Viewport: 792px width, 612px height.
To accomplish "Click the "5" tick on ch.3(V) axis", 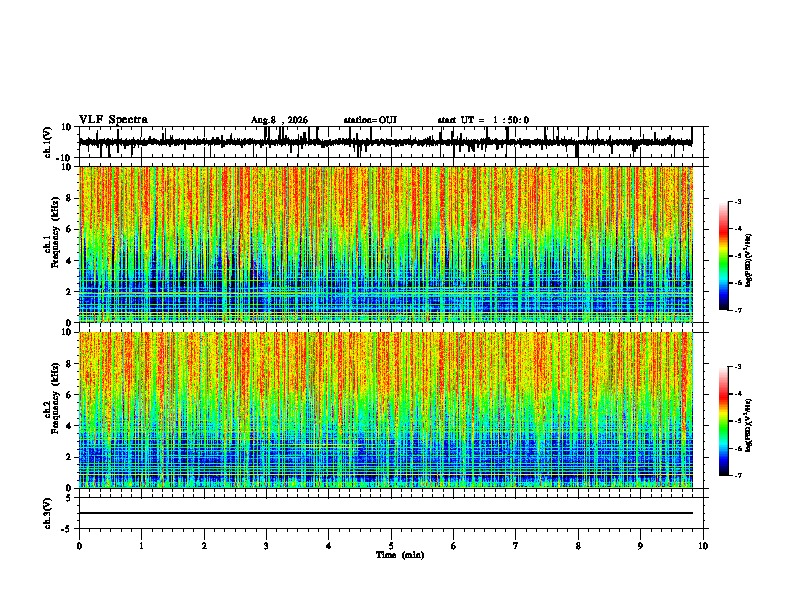I will [70, 498].
